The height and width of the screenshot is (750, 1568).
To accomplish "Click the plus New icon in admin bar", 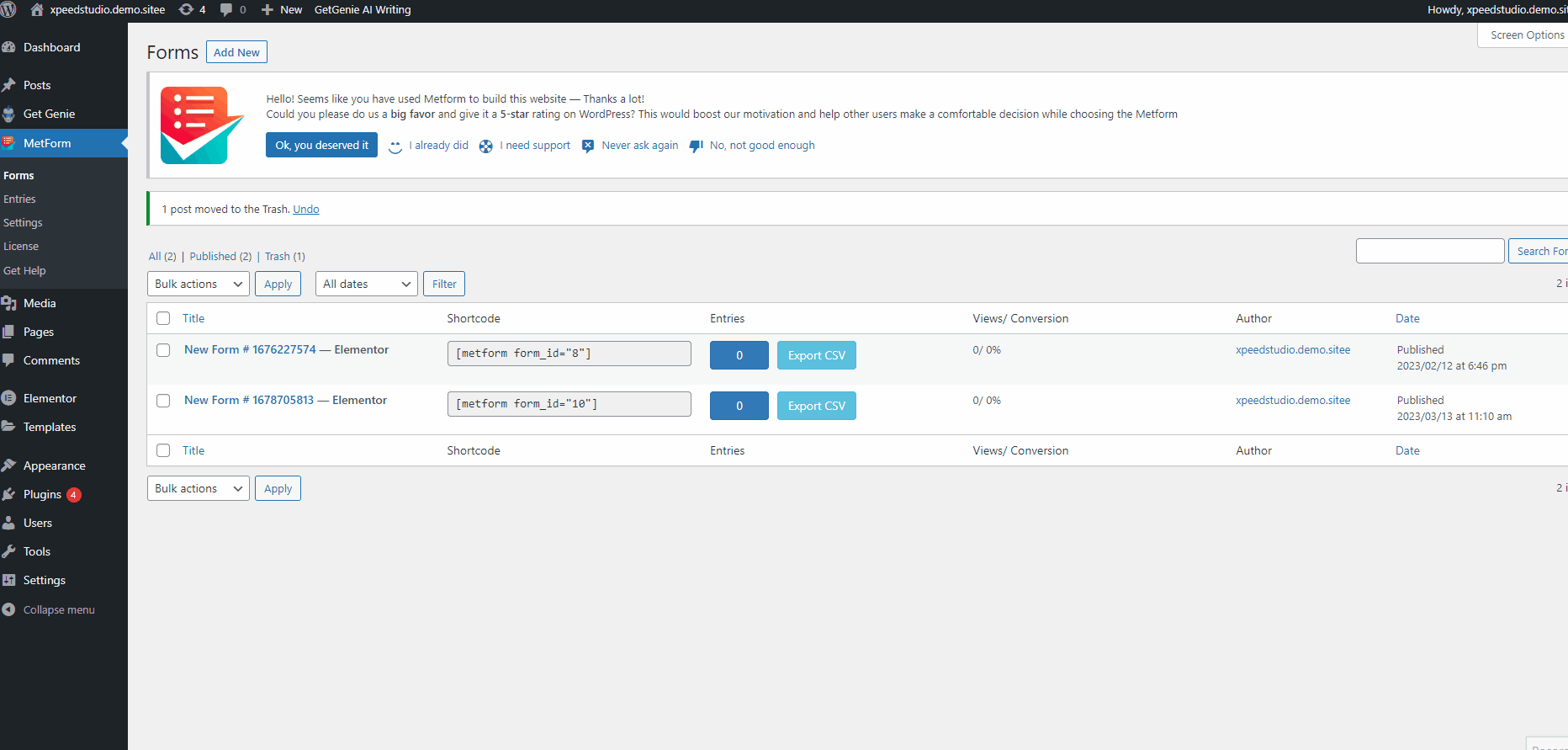I will point(268,9).
